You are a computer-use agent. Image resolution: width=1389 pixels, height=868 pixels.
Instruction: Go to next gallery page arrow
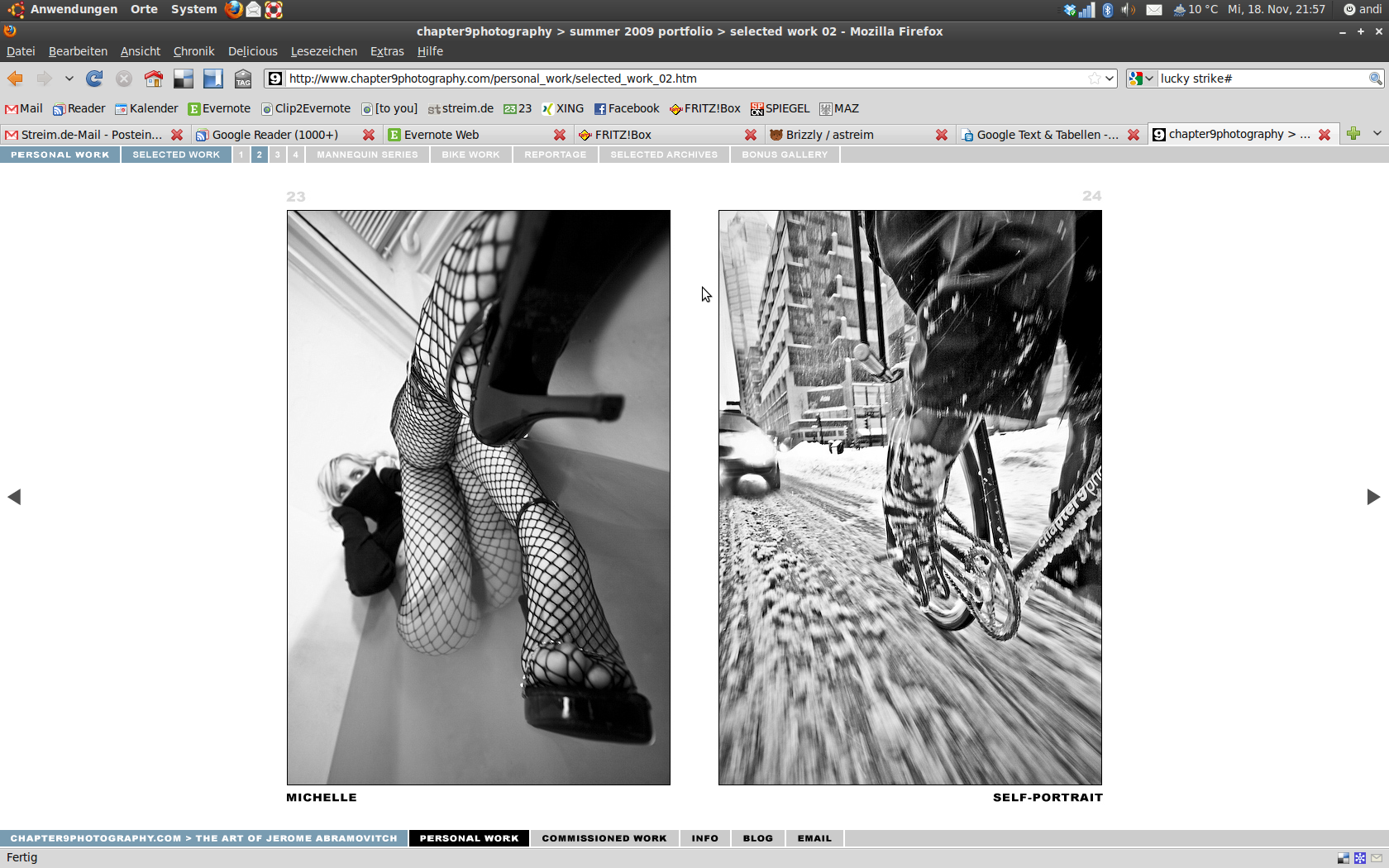point(1373,497)
